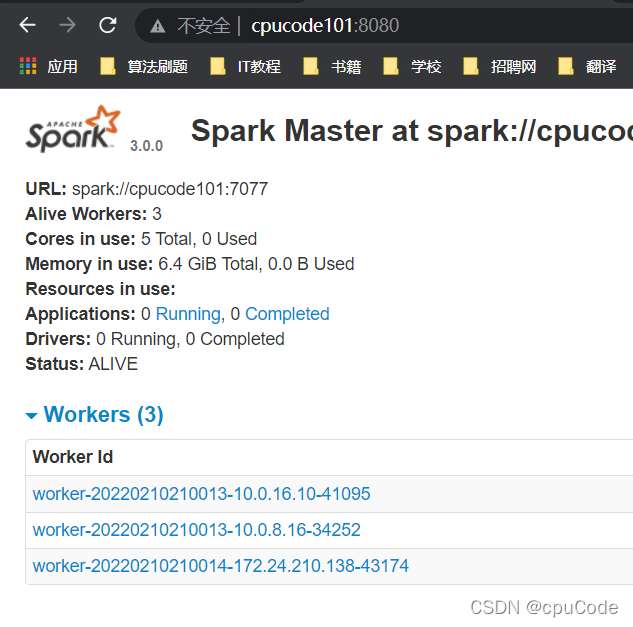This screenshot has height=627, width=633.
Task: Click the not-secure warning triangle icon
Action: [x=157, y=26]
